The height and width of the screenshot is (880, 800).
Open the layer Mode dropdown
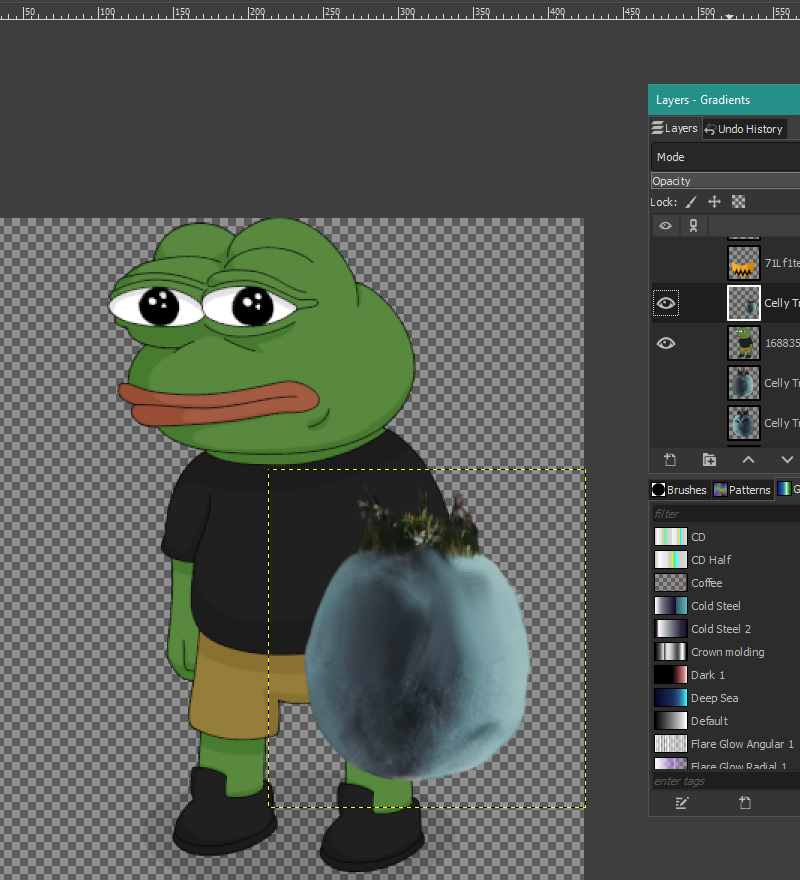[x=725, y=157]
